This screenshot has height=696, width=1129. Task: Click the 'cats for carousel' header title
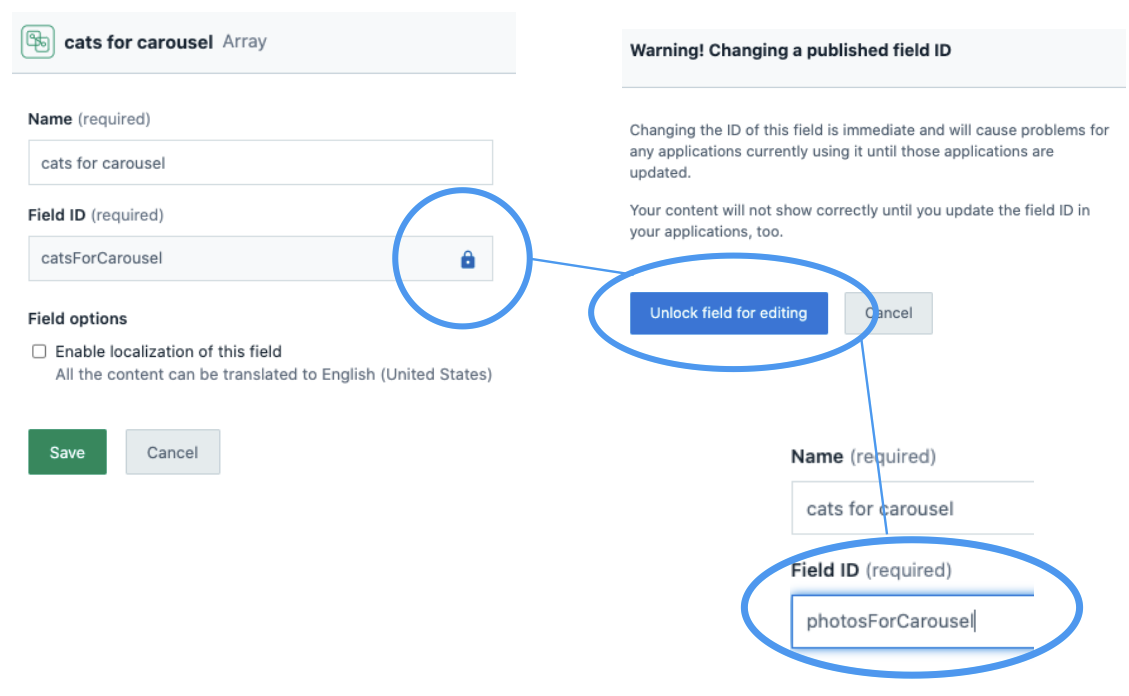(138, 42)
